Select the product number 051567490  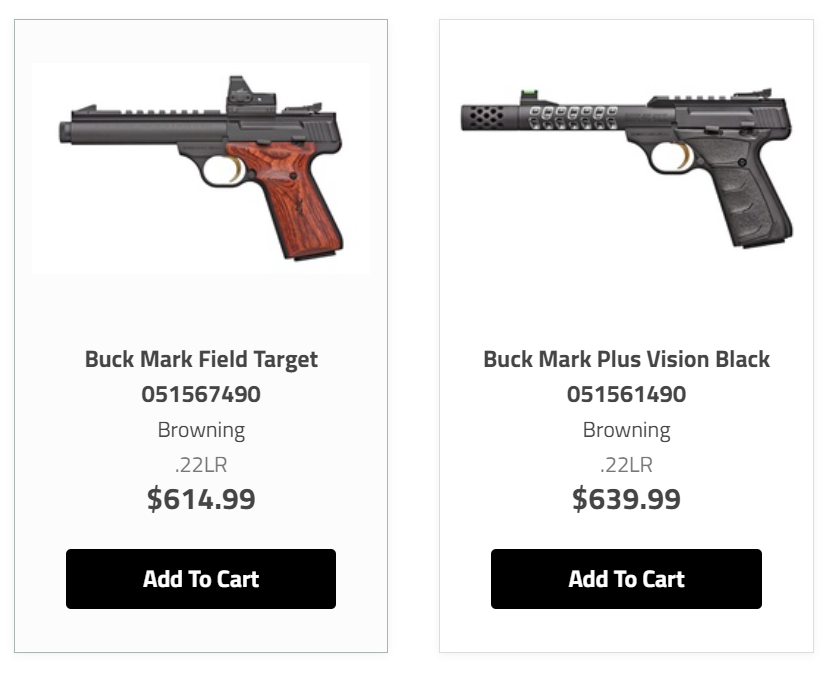click(201, 394)
